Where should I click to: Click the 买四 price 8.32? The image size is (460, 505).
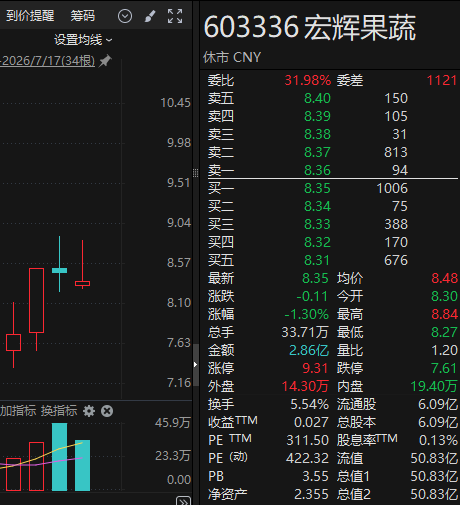tap(317, 242)
